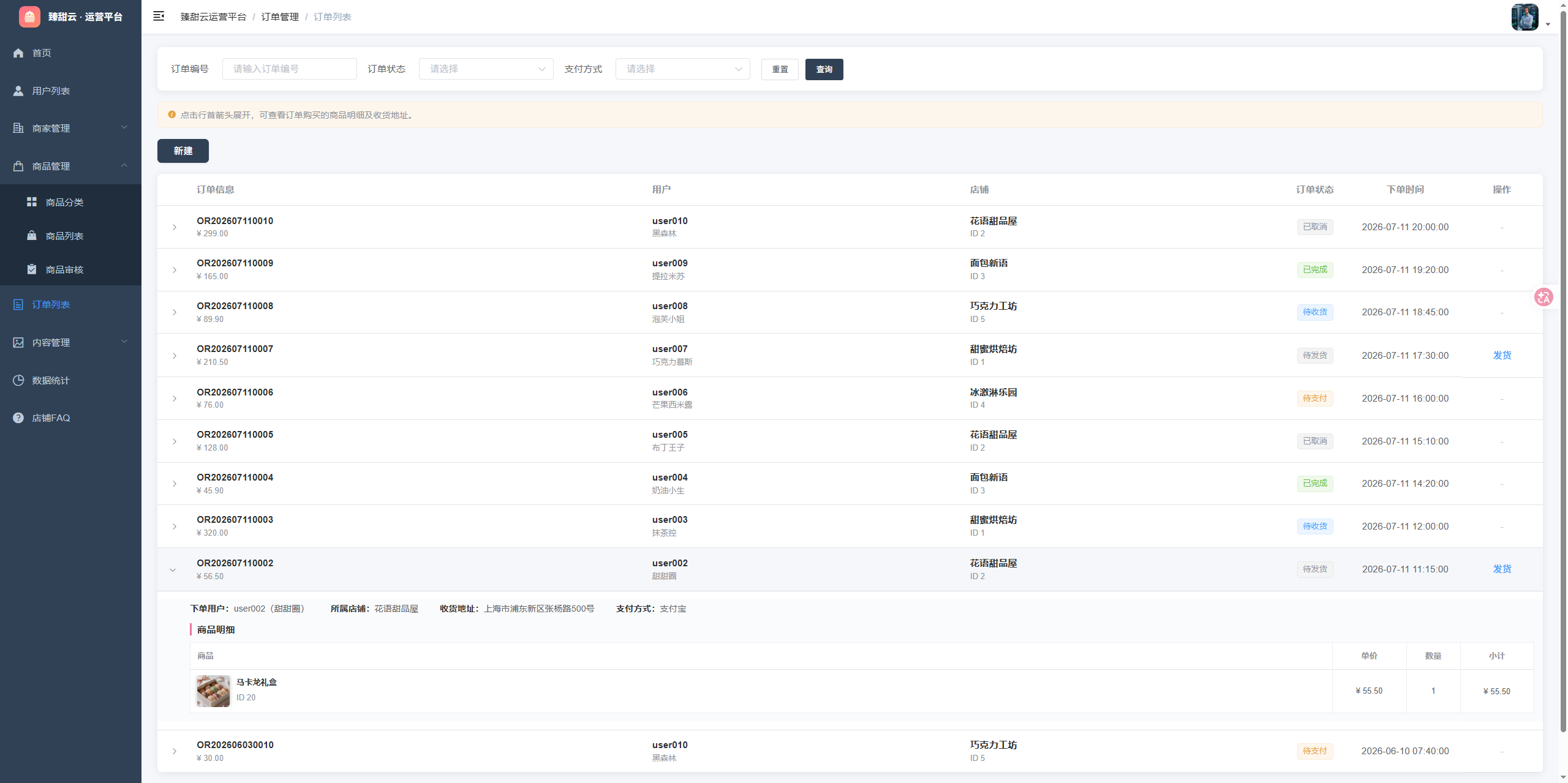Expand row OR202607110009

point(175,270)
